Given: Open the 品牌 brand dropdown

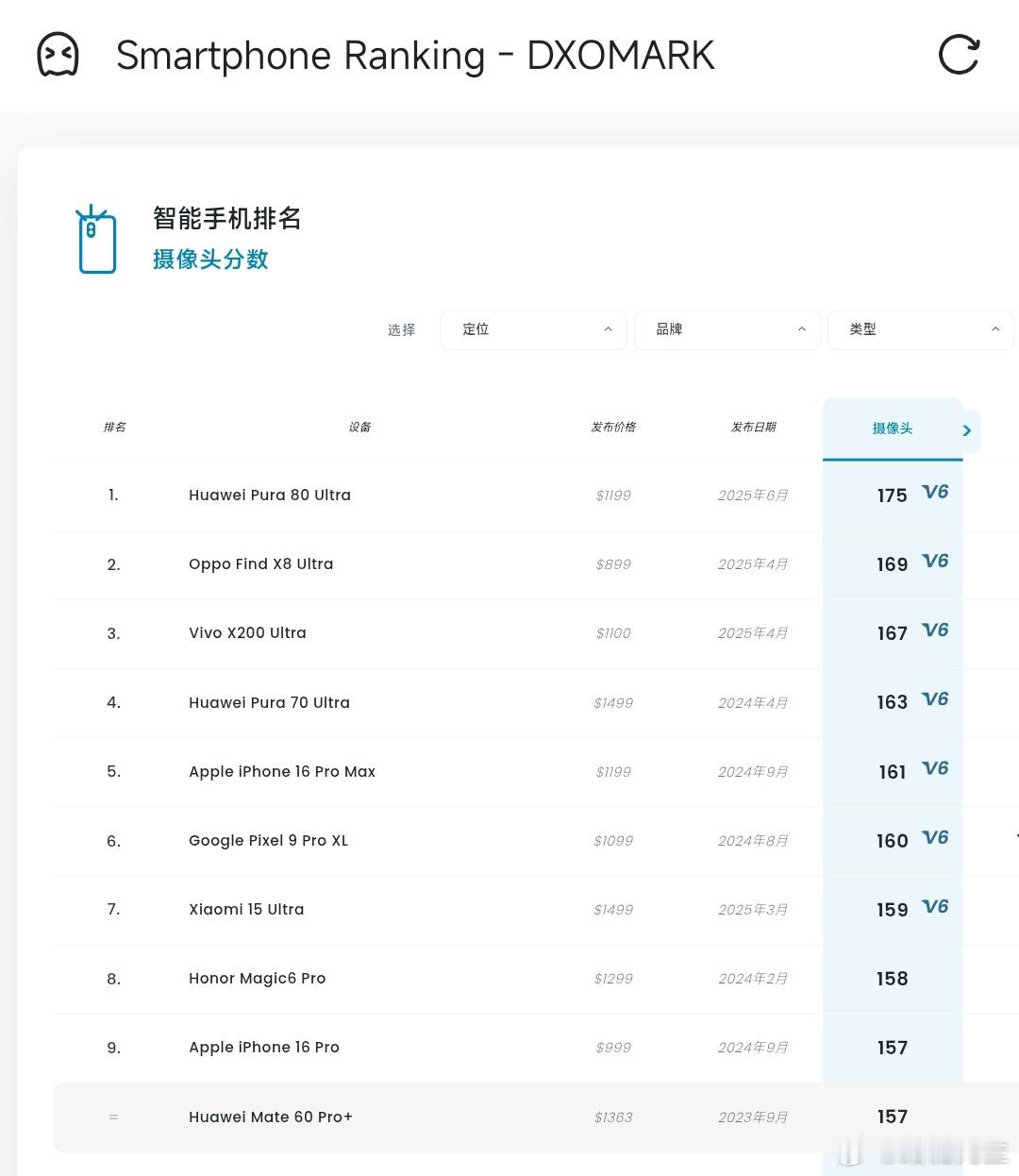Looking at the screenshot, I should tap(727, 329).
